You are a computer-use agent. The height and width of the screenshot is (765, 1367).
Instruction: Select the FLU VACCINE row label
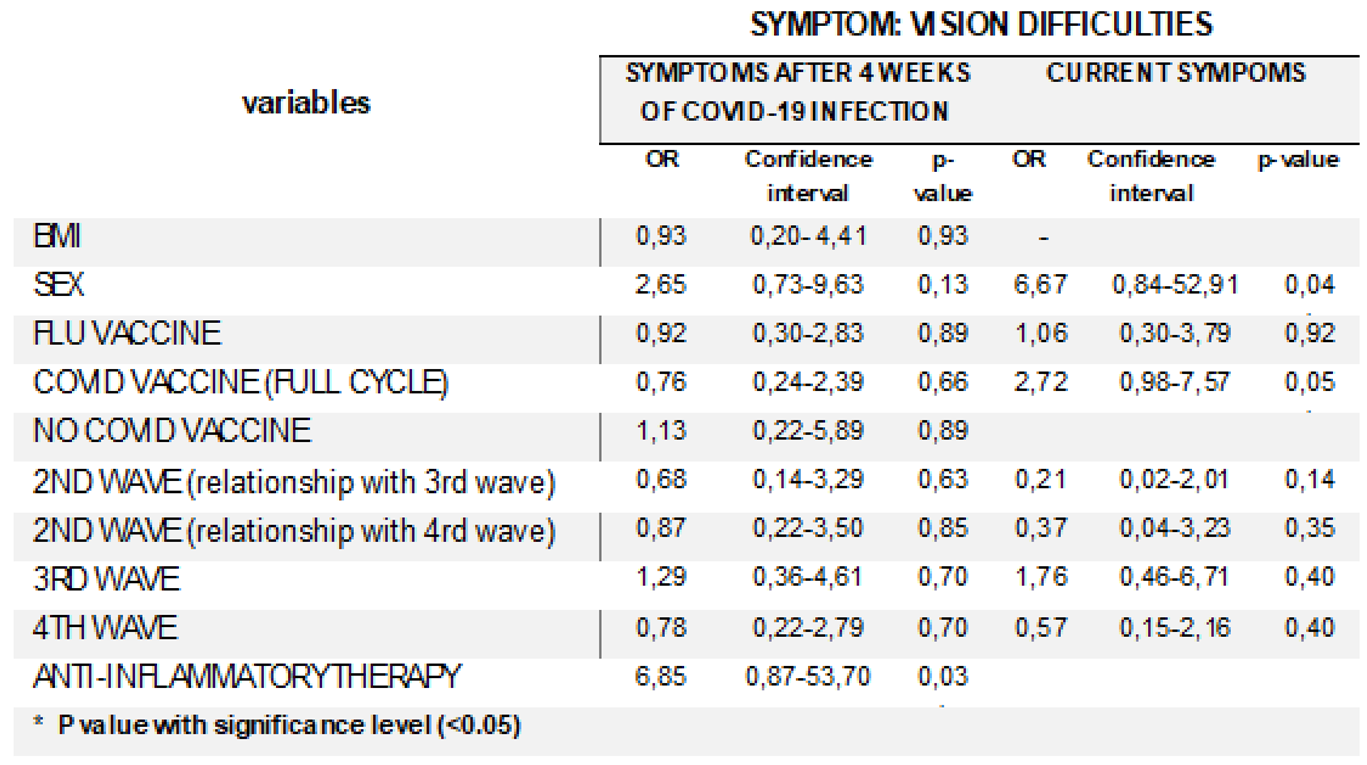(127, 333)
